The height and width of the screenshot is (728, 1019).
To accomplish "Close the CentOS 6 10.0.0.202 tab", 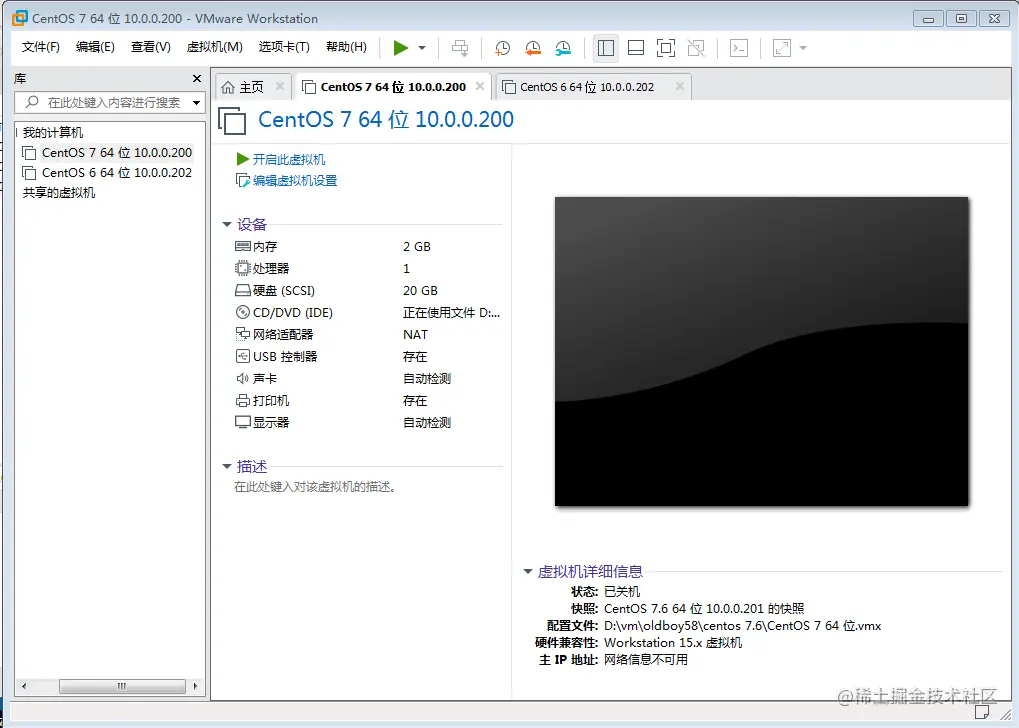I will coord(680,86).
